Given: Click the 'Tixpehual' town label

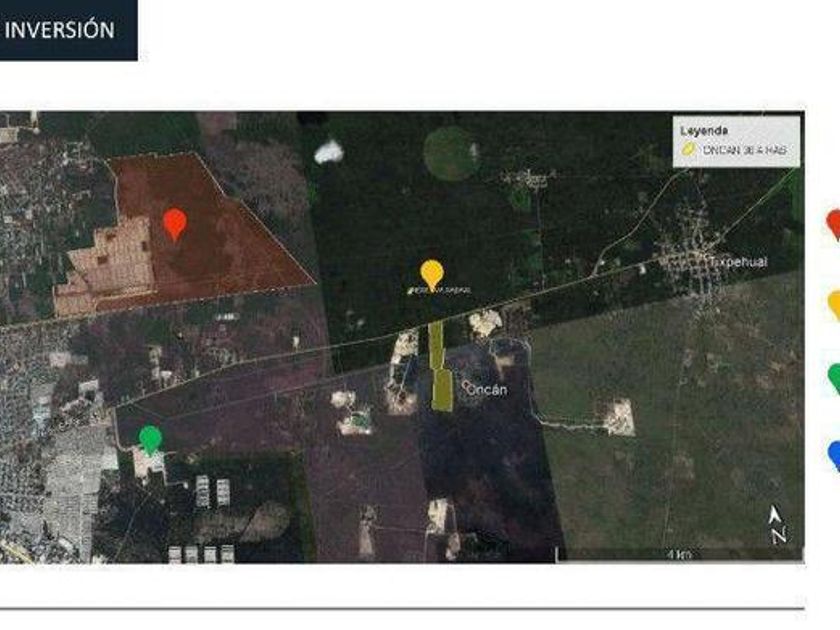Looking at the screenshot, I should [738, 262].
